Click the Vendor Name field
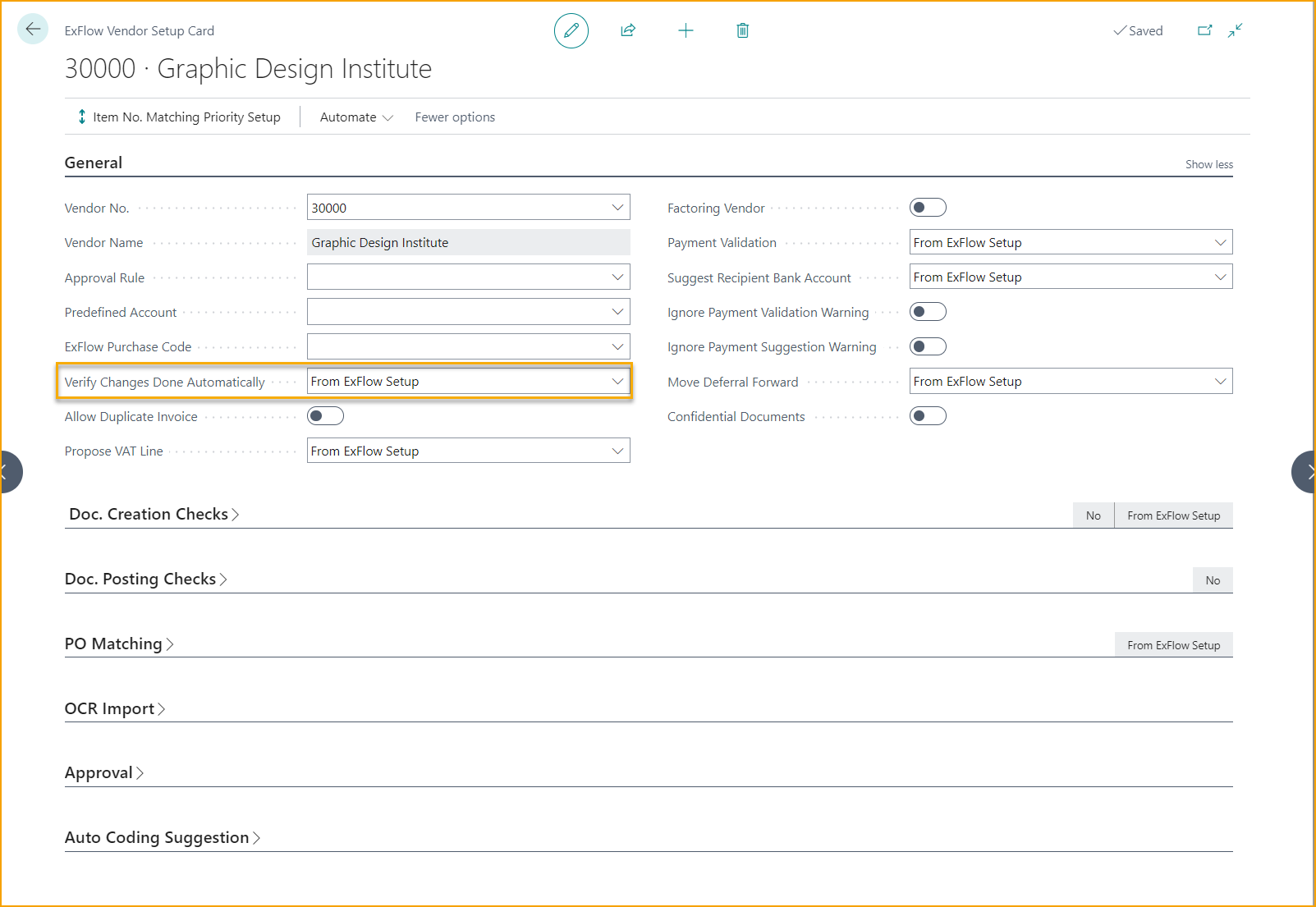Image resolution: width=1316 pixels, height=907 pixels. (469, 243)
